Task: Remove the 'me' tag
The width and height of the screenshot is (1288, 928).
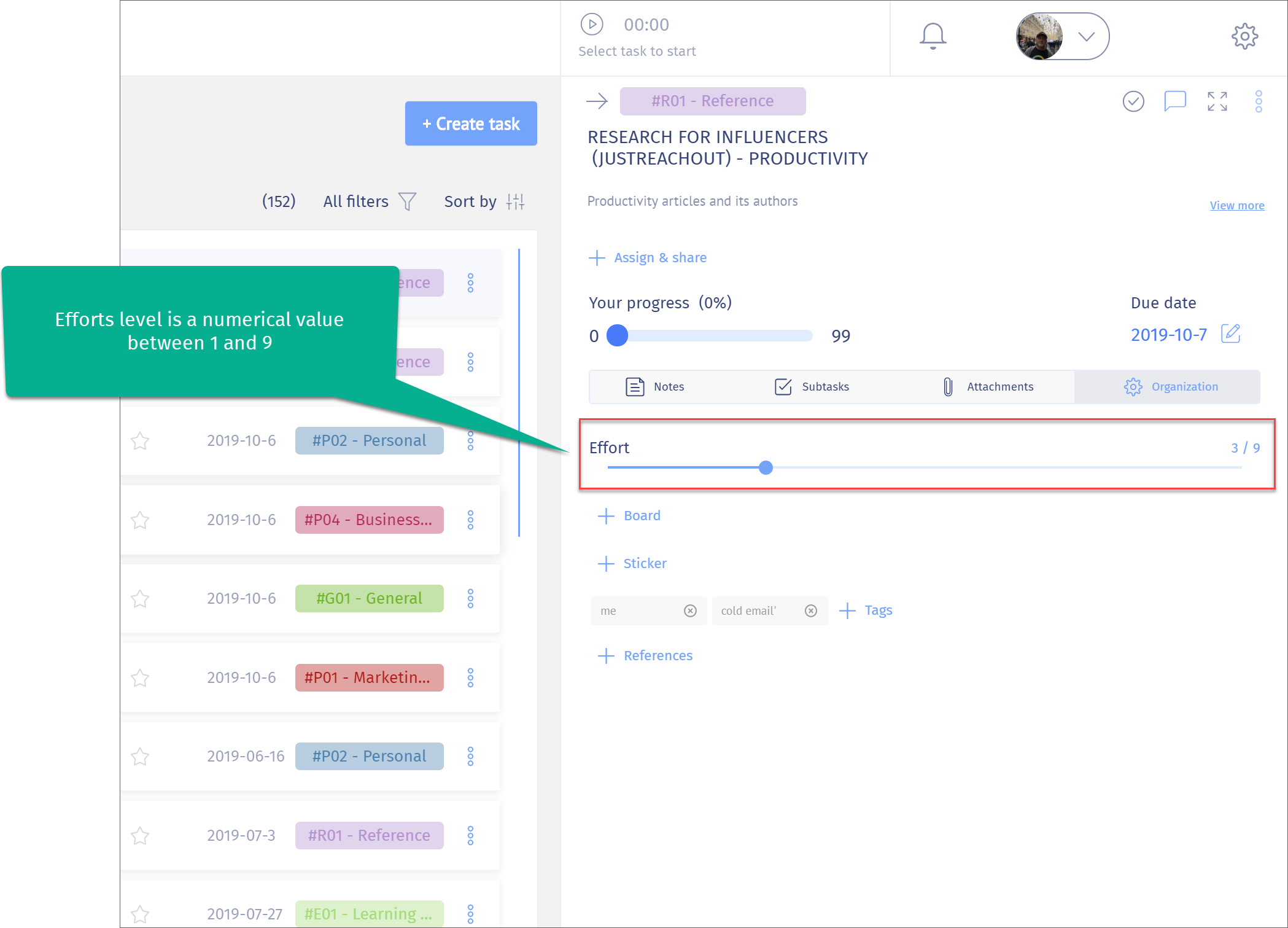Action: (690, 610)
